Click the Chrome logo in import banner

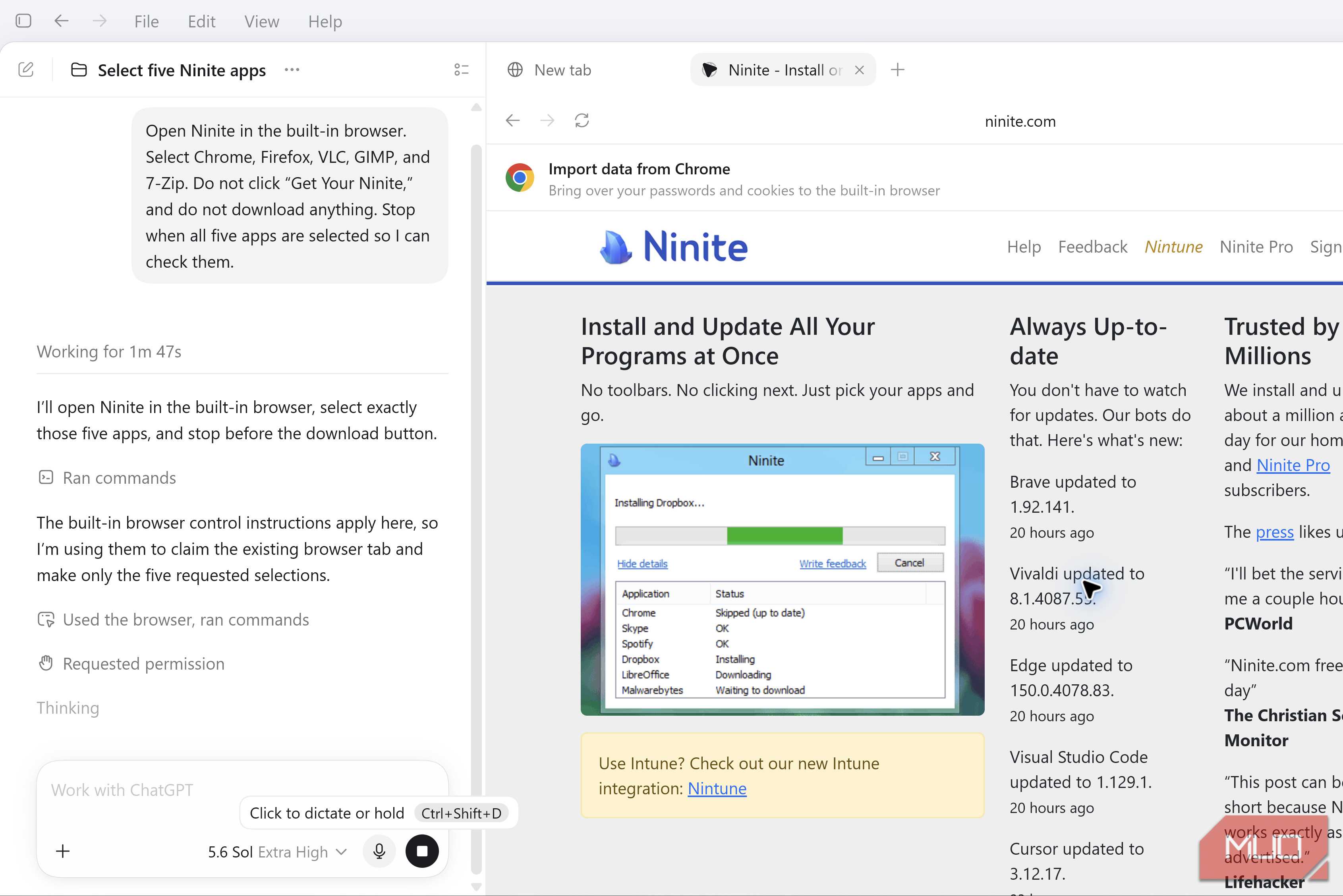[x=520, y=178]
